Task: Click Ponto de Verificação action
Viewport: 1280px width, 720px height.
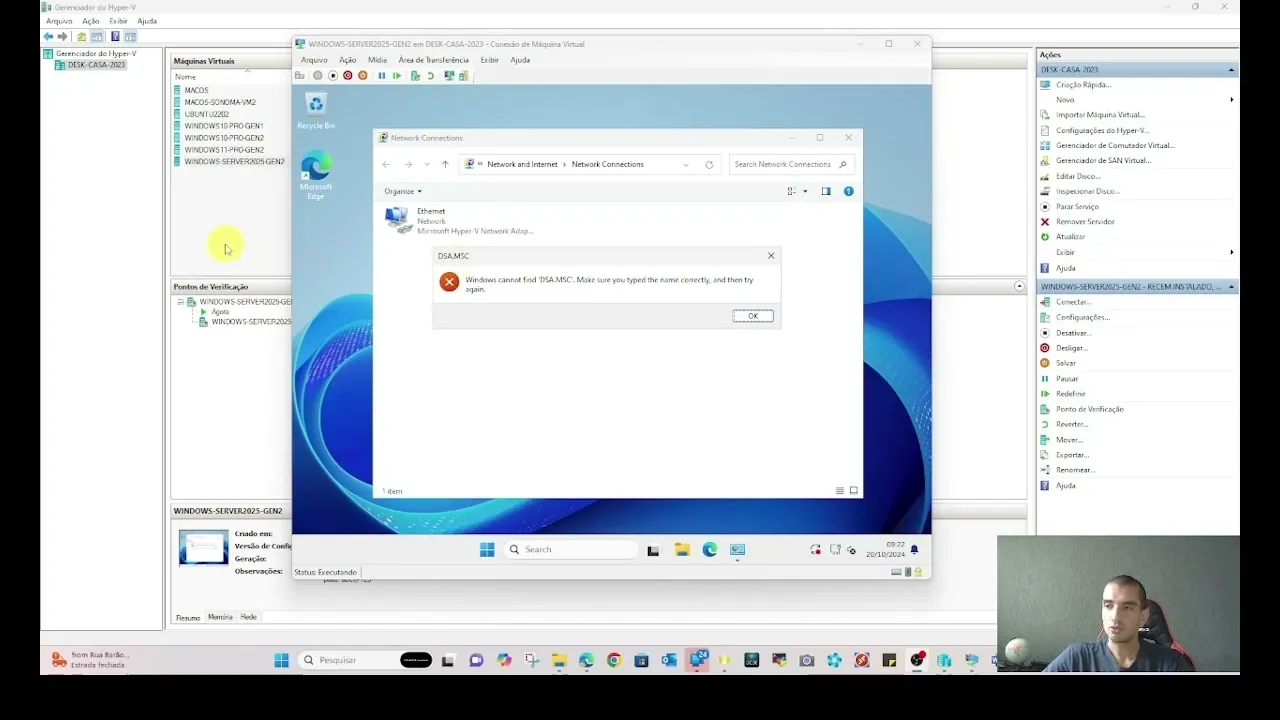Action: 1089,409
